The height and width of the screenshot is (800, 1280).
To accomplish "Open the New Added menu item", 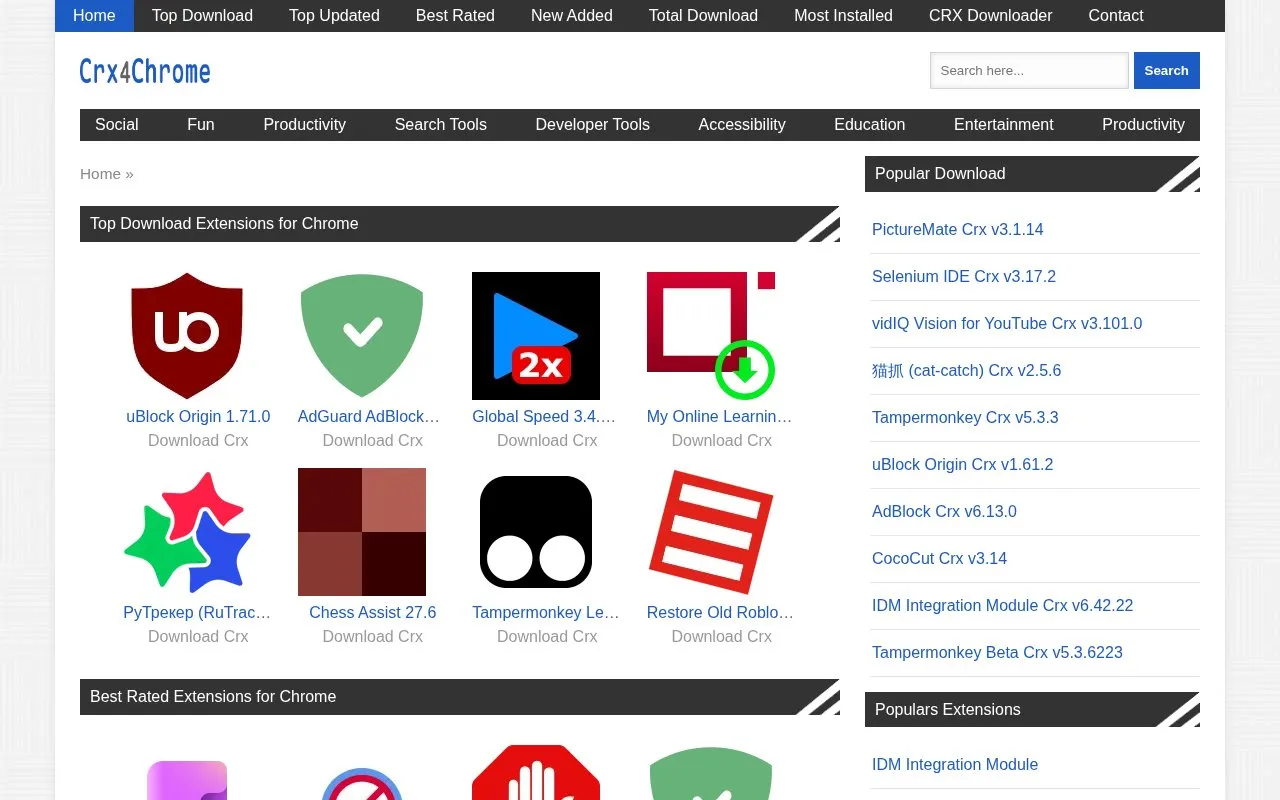I will pos(572,16).
